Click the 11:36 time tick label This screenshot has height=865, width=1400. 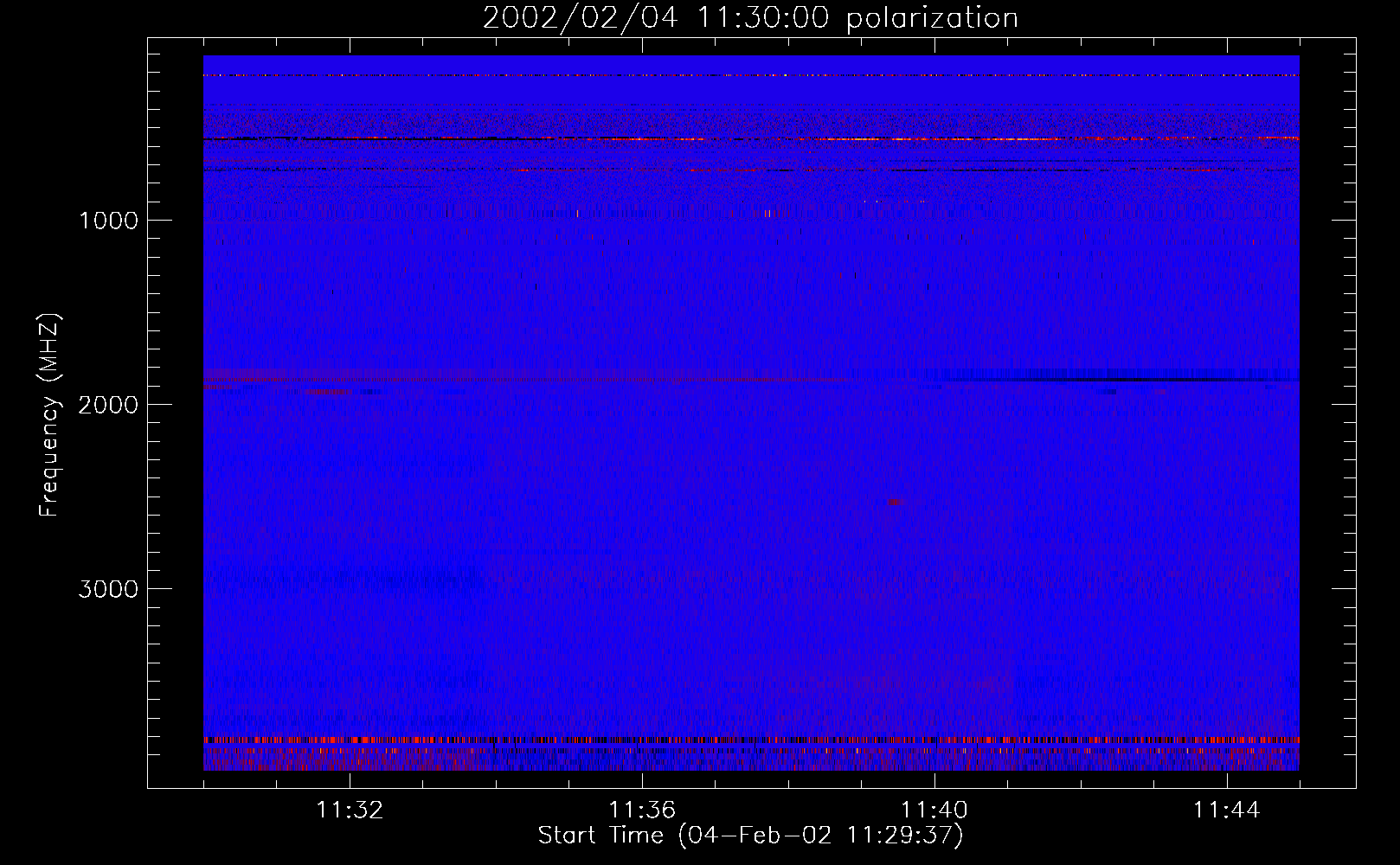pos(642,811)
